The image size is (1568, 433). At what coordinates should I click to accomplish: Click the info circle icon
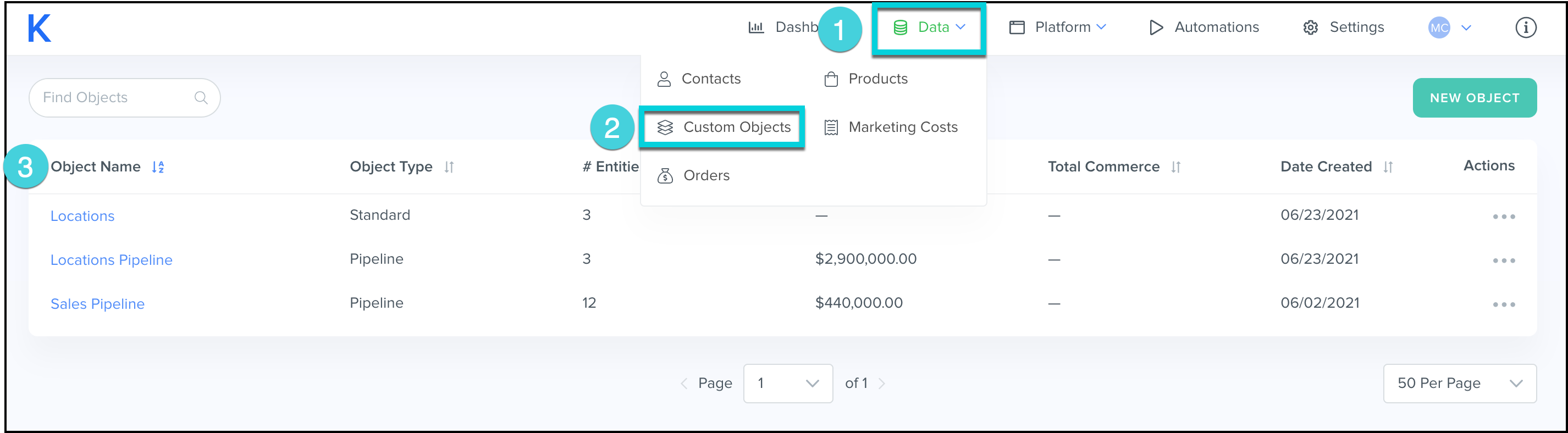pos(1525,27)
